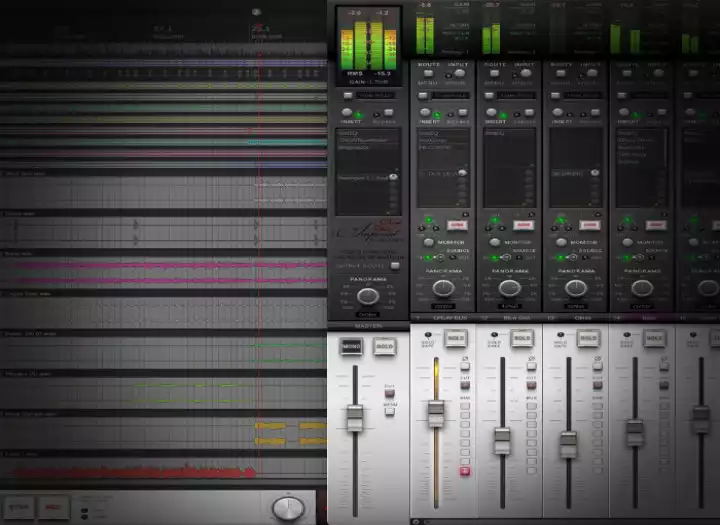
Task: Click the lit red subgroup button on DRUM BUS
Action: (x=465, y=471)
